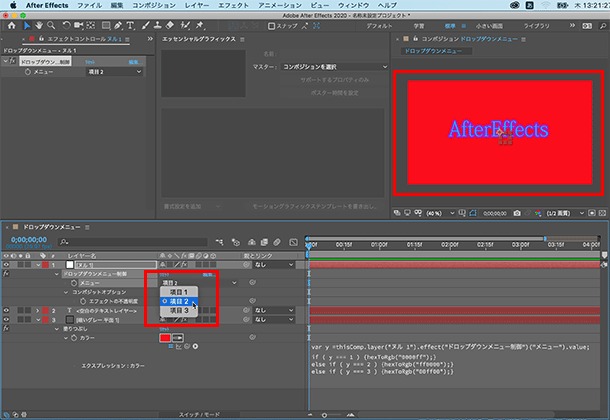
Task: Select the Rectangle shape tool
Action: tap(106, 26)
